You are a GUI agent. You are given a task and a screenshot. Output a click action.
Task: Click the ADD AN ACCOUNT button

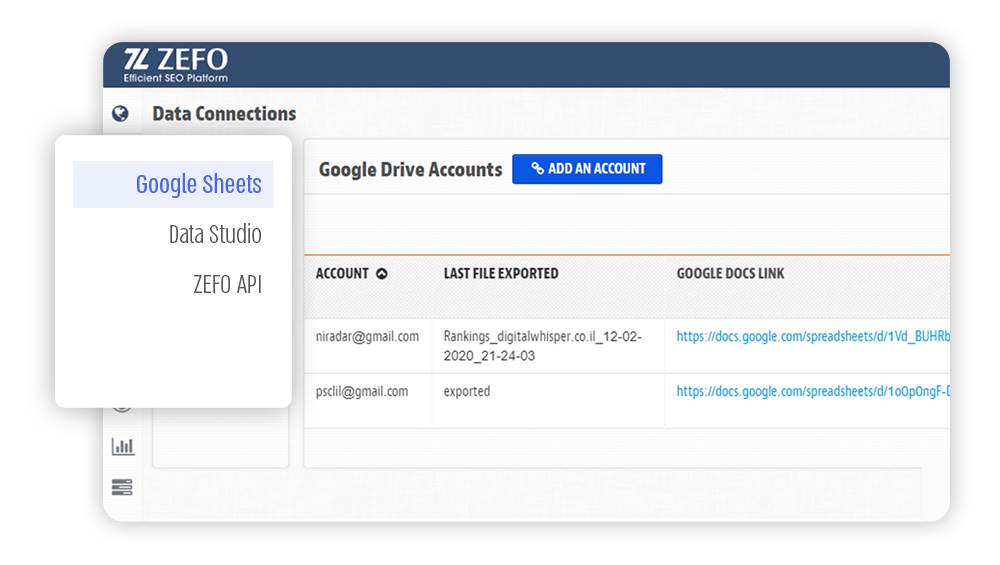[587, 169]
